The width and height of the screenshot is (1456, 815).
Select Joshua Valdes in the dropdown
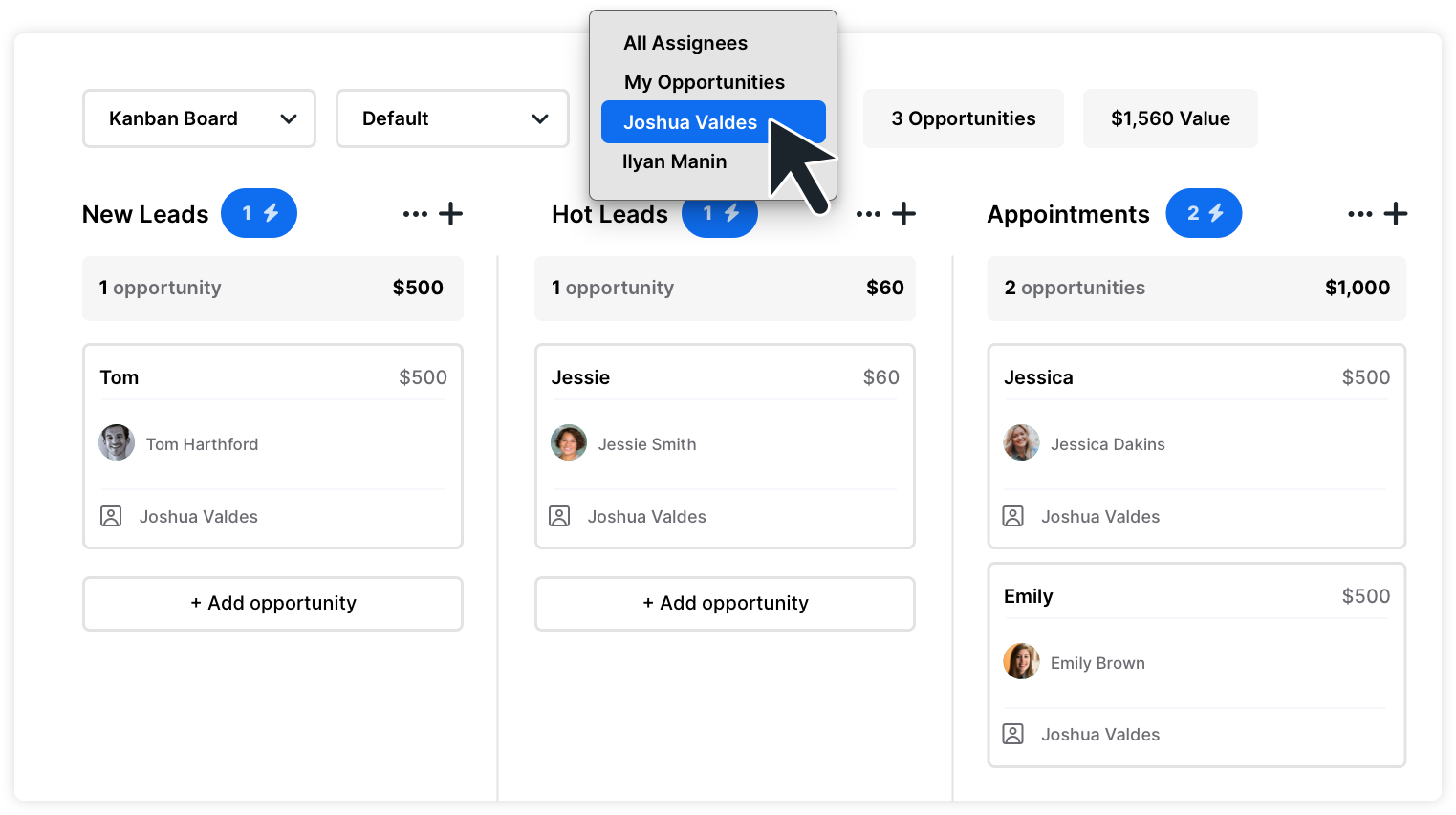pos(690,121)
